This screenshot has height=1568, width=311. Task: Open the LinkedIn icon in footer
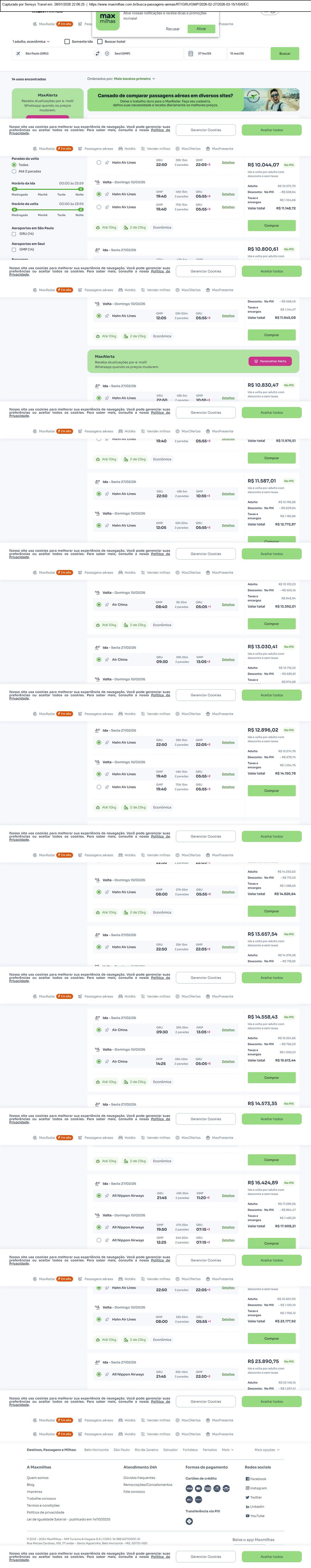[x=247, y=1507]
